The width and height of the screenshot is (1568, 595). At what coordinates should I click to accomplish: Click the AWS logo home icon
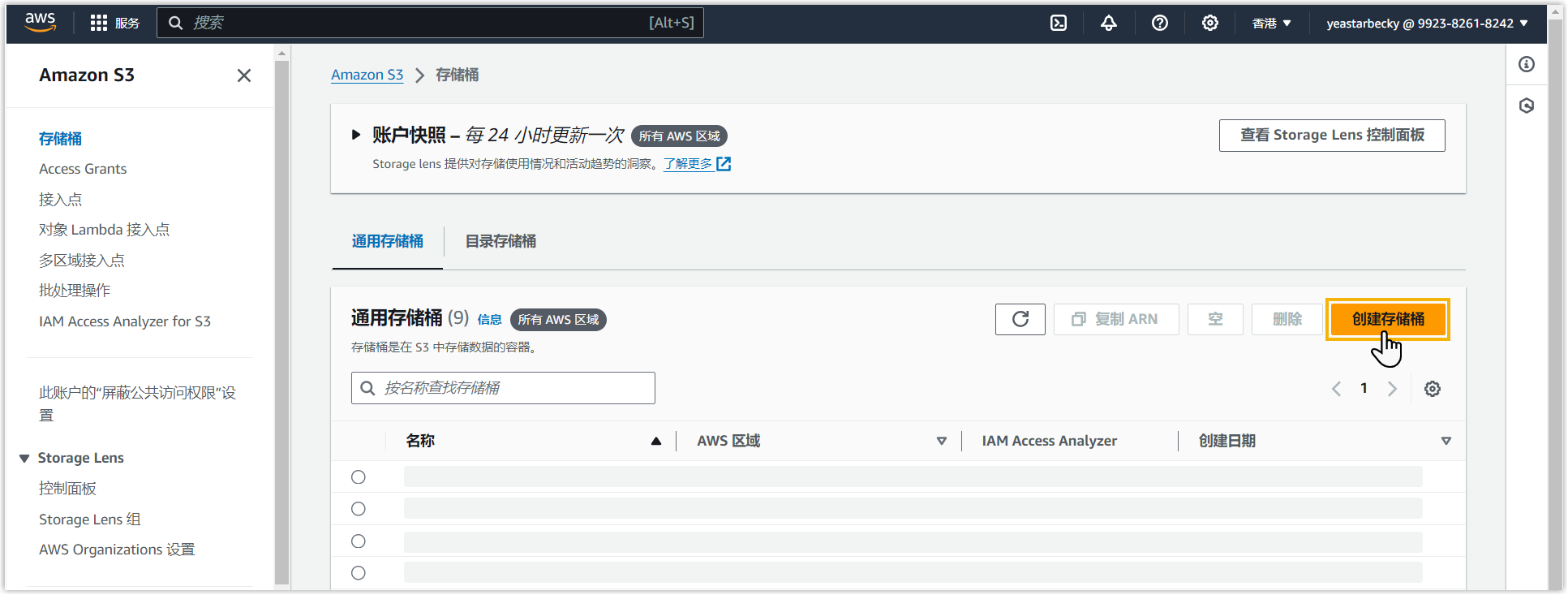coord(40,23)
